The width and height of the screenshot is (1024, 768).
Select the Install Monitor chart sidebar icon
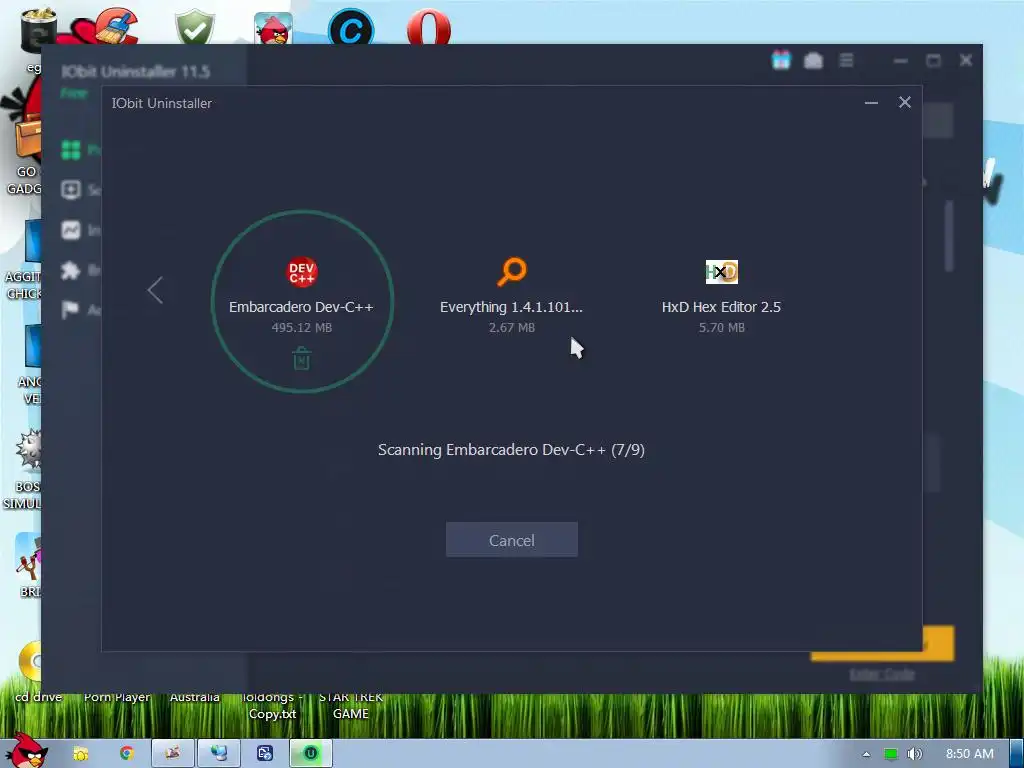point(71,230)
